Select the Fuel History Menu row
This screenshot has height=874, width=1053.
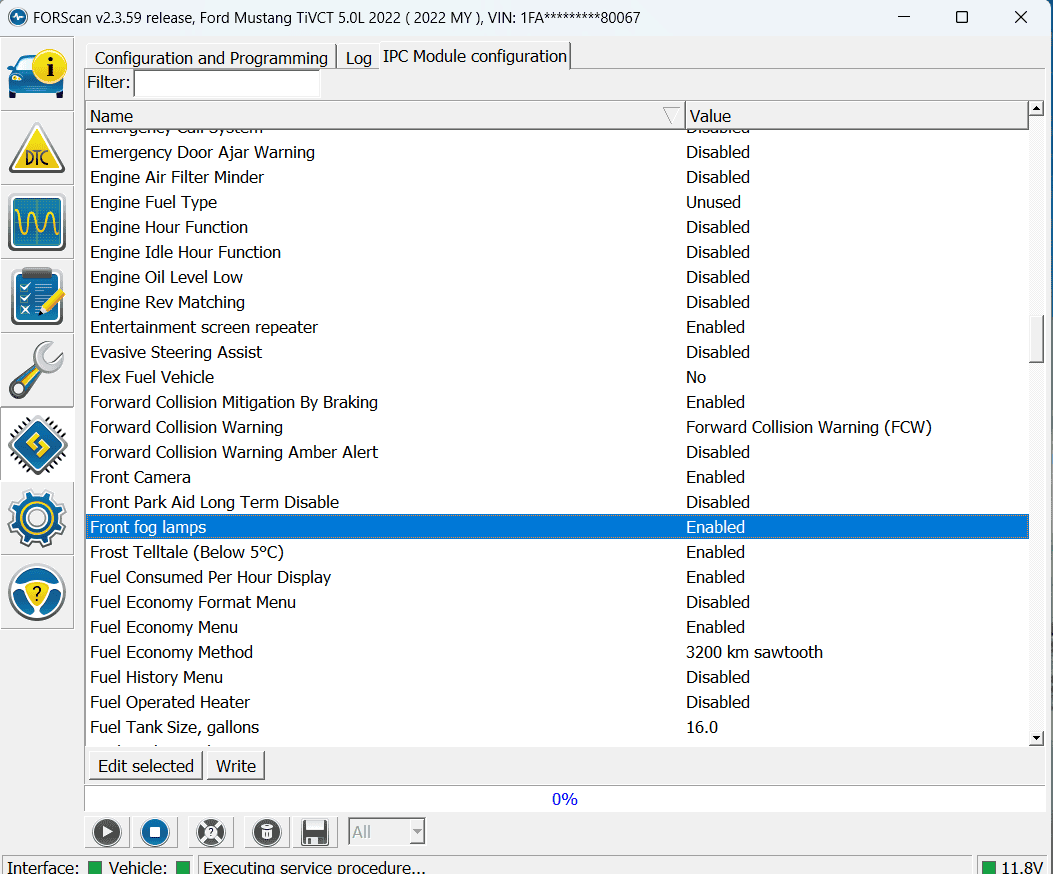(557, 677)
